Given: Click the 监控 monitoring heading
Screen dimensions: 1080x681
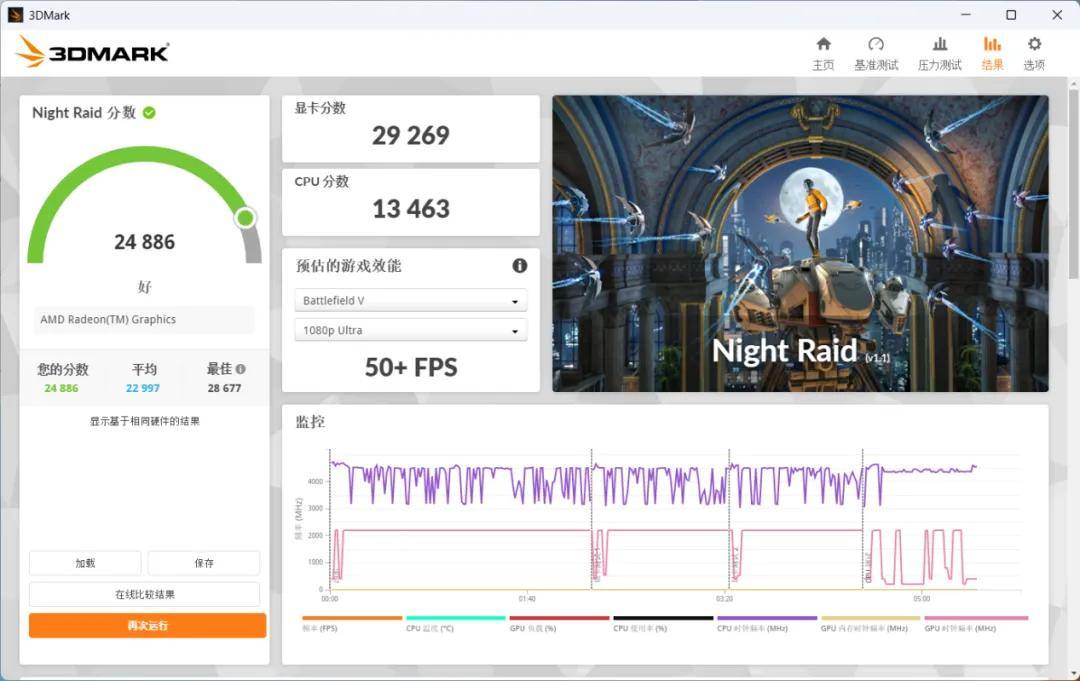Looking at the screenshot, I should [x=310, y=421].
